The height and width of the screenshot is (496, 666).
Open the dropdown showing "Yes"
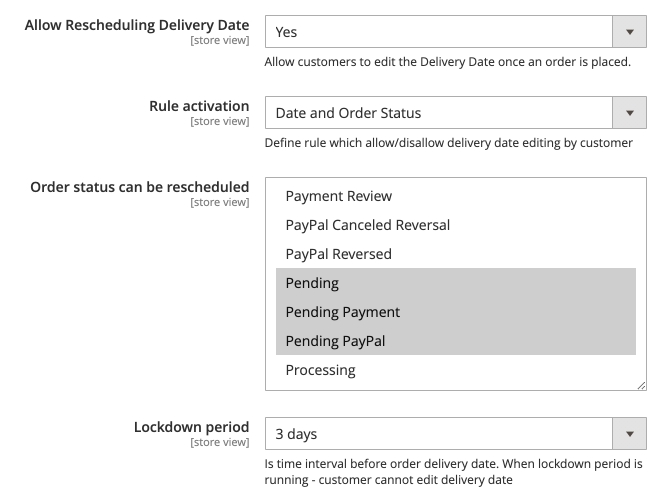pyautogui.click(x=438, y=32)
